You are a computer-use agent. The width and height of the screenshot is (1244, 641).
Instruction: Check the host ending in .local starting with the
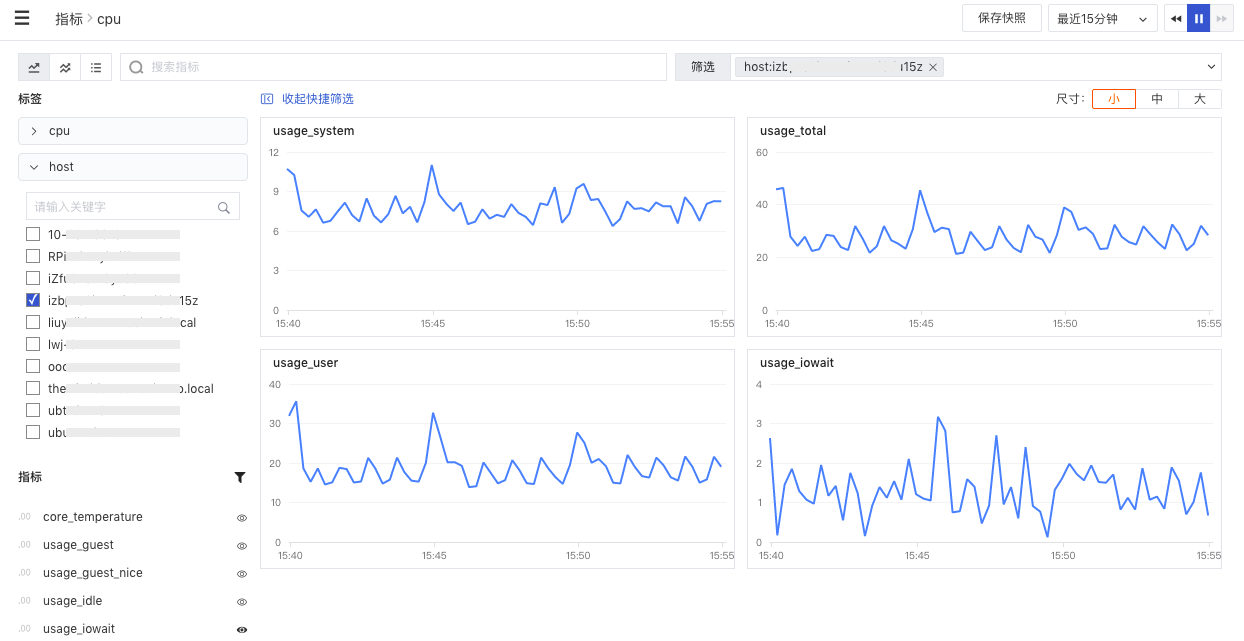pyautogui.click(x=33, y=388)
